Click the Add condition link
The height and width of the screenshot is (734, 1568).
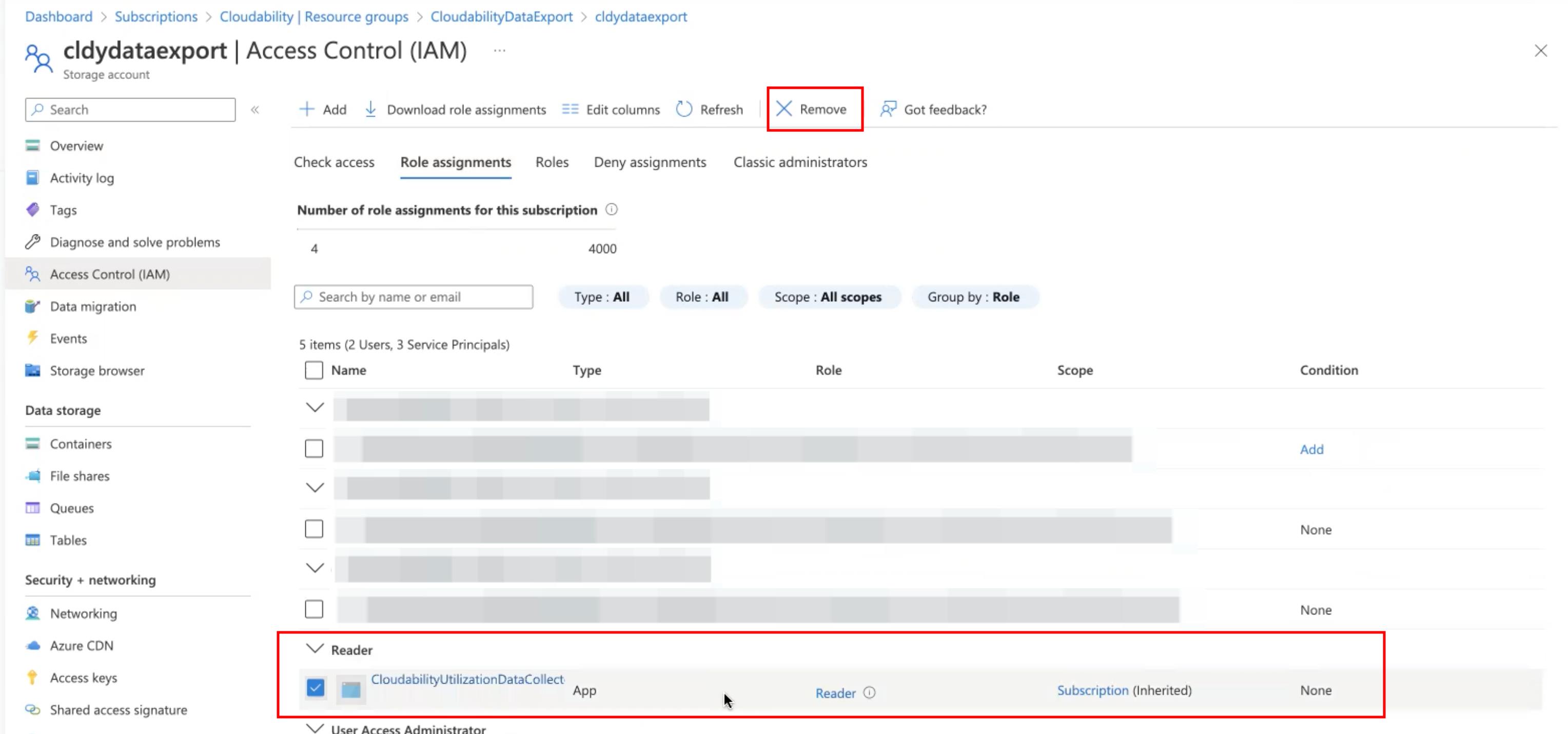tap(1312, 449)
